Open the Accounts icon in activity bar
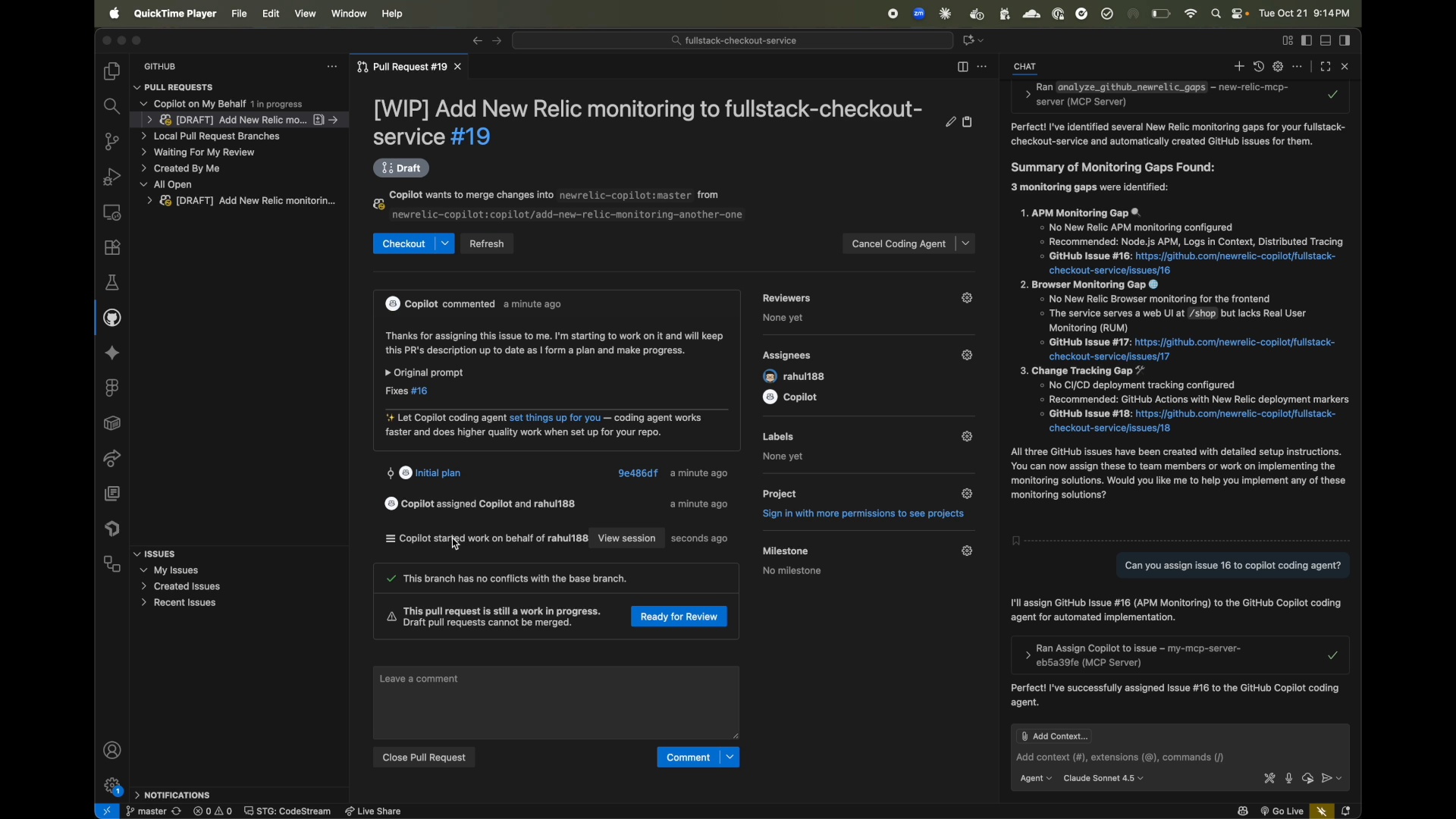This screenshot has height=819, width=1456. [112, 752]
